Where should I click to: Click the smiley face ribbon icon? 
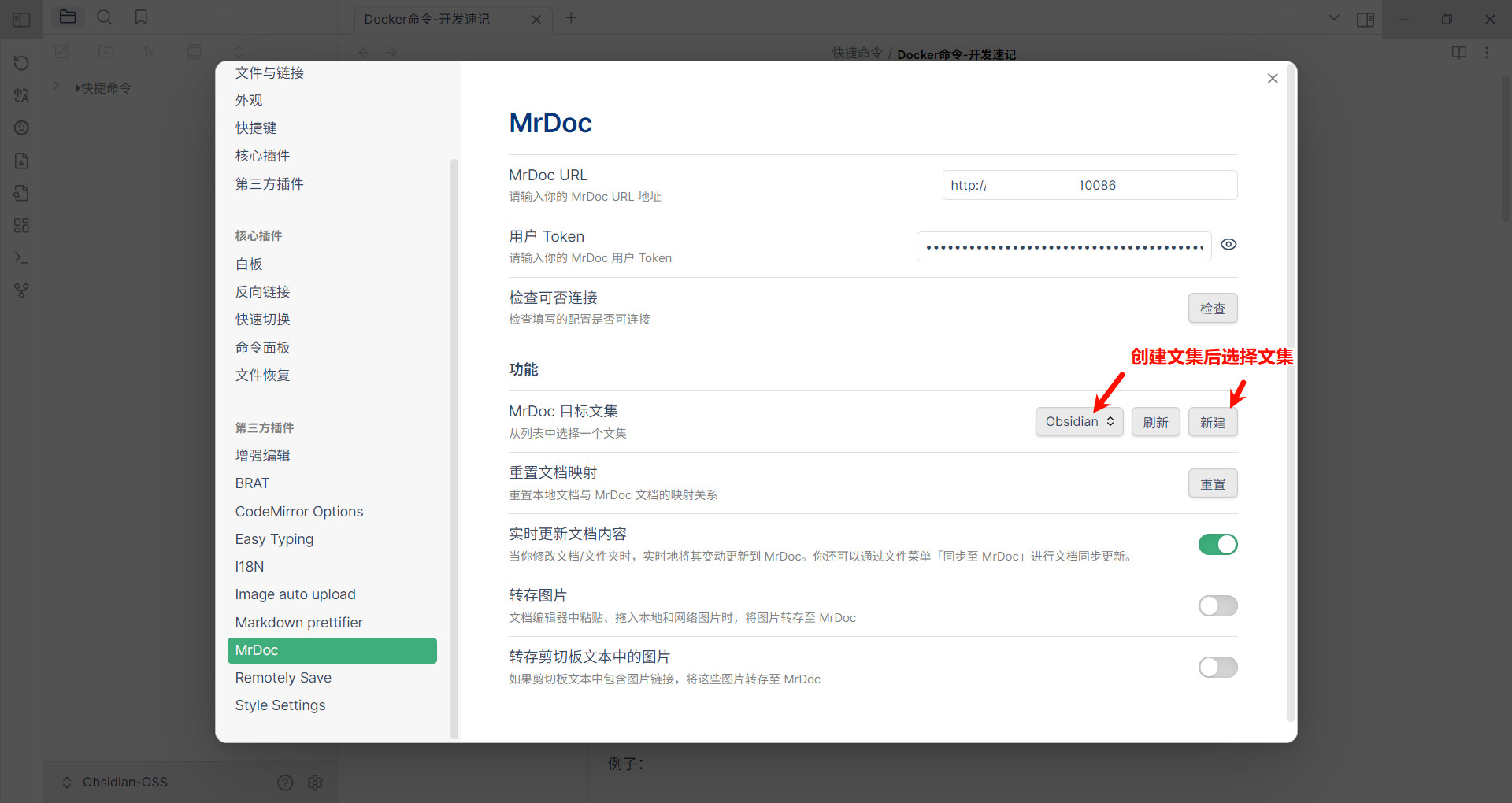(21, 128)
